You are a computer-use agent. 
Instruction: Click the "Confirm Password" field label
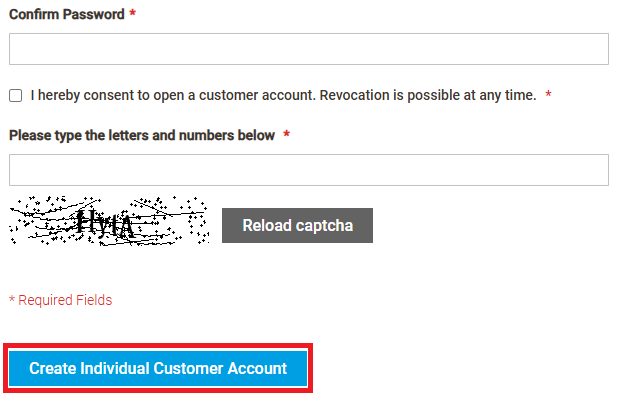(x=66, y=15)
